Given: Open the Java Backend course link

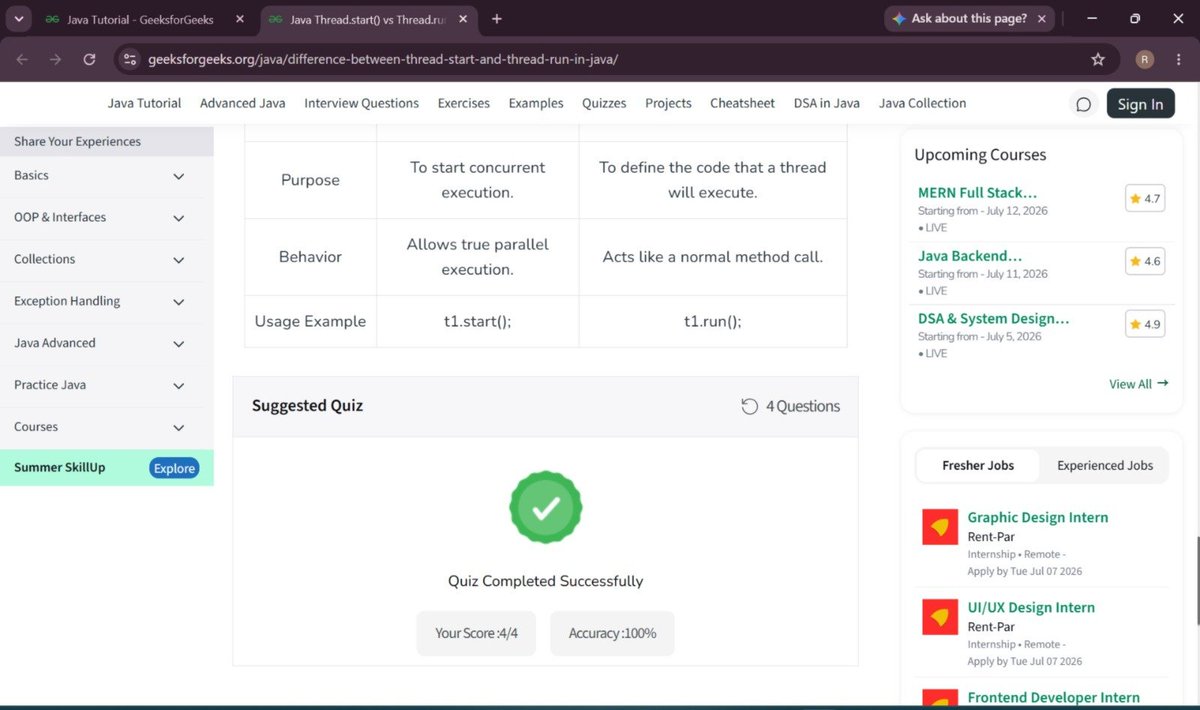Looking at the screenshot, I should [x=970, y=256].
